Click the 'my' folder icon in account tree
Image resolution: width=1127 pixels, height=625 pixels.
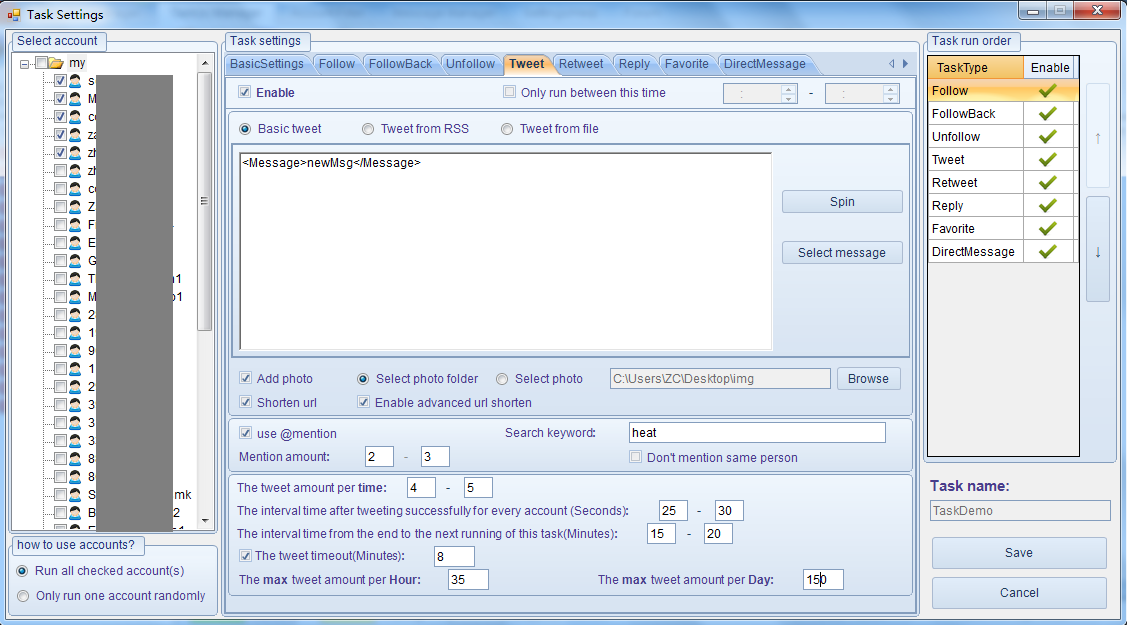tap(56, 63)
